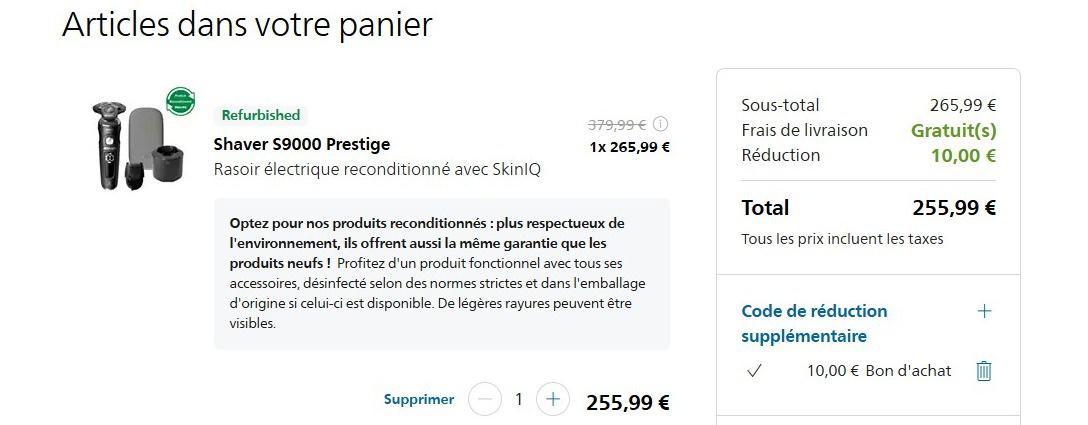The width and height of the screenshot is (1088, 425).
Task: Click the green Refurbished label
Action: point(261,115)
